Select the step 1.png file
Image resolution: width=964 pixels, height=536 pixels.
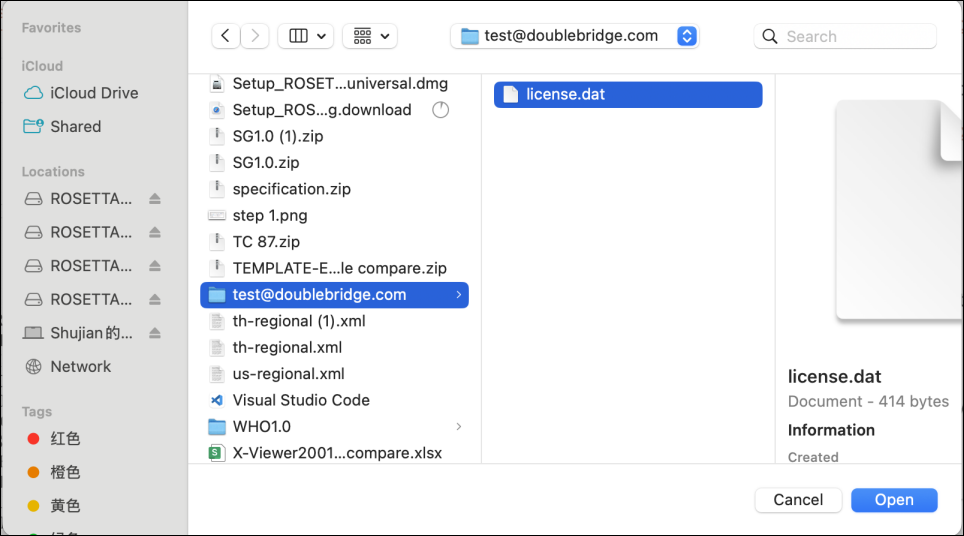[x=269, y=215]
